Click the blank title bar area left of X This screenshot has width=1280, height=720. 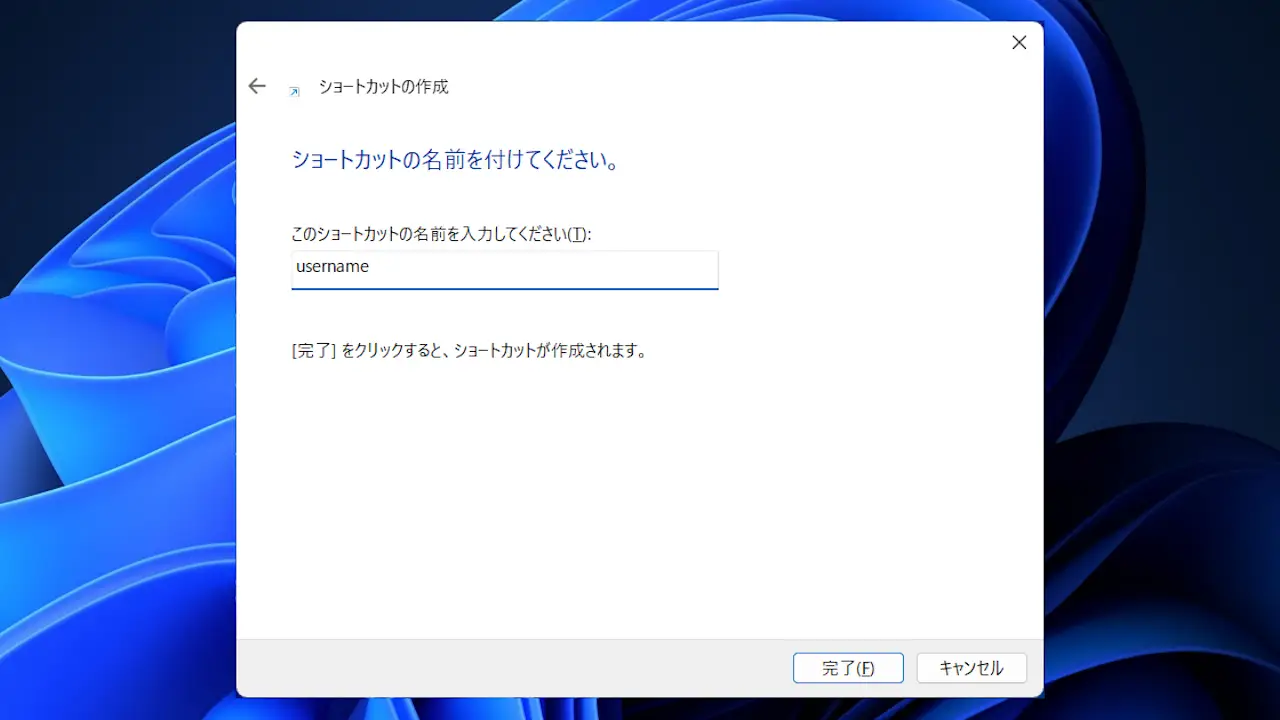[x=700, y=43]
